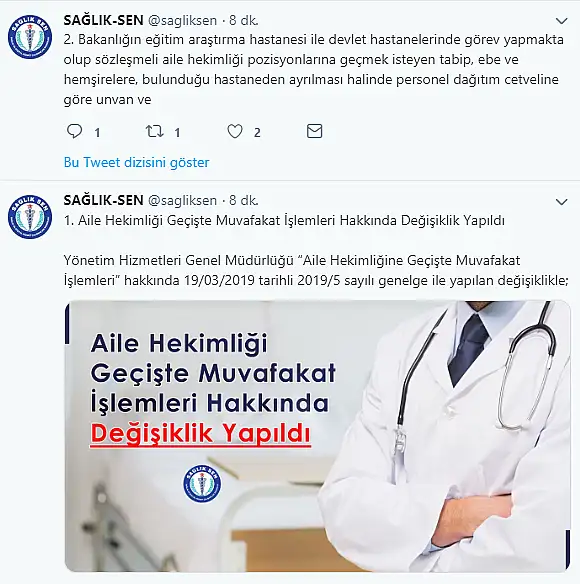The height and width of the screenshot is (584, 580).
Task: Click the retweet count on first tweet
Action: click(x=177, y=133)
